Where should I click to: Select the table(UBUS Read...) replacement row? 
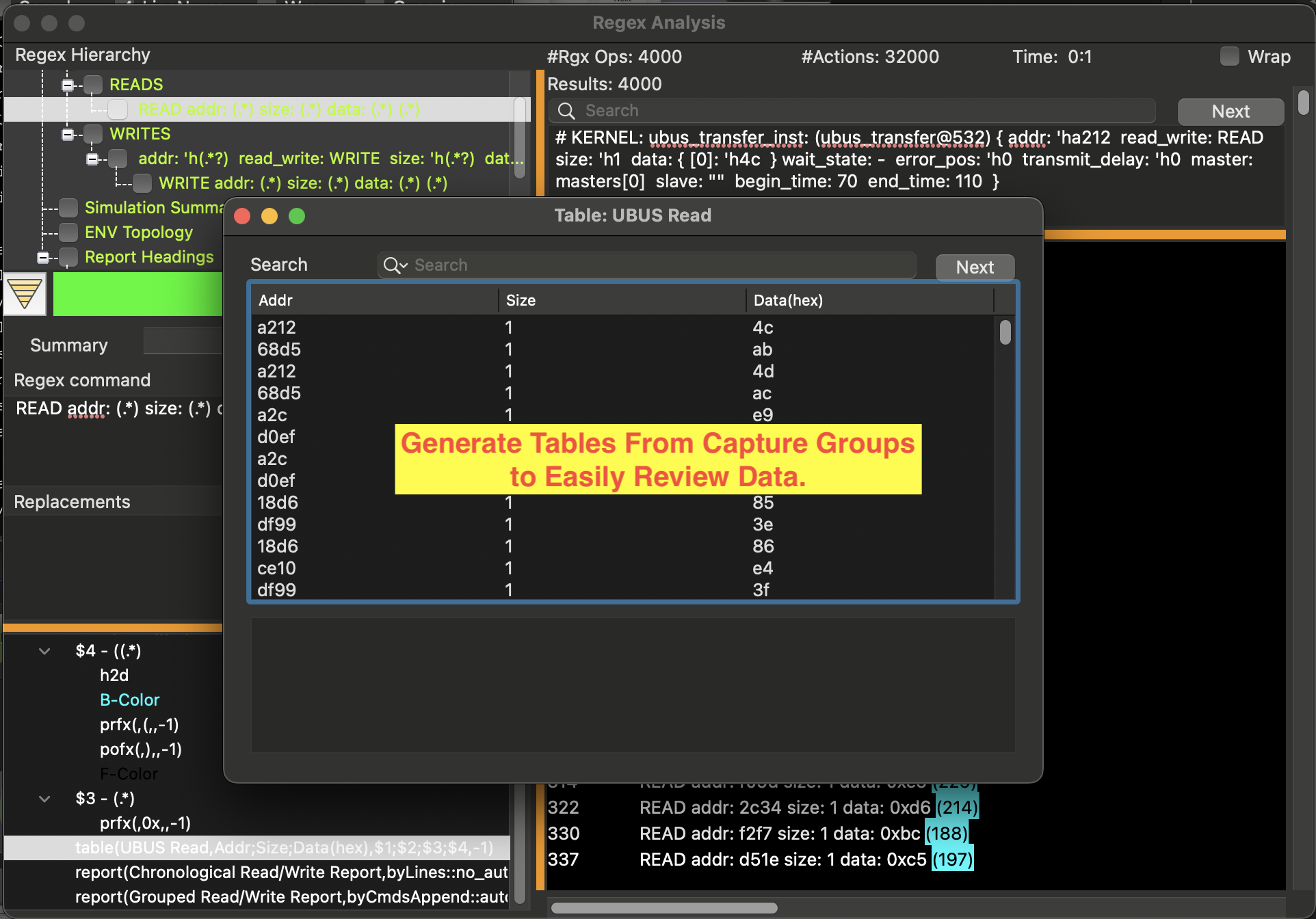tap(257, 848)
